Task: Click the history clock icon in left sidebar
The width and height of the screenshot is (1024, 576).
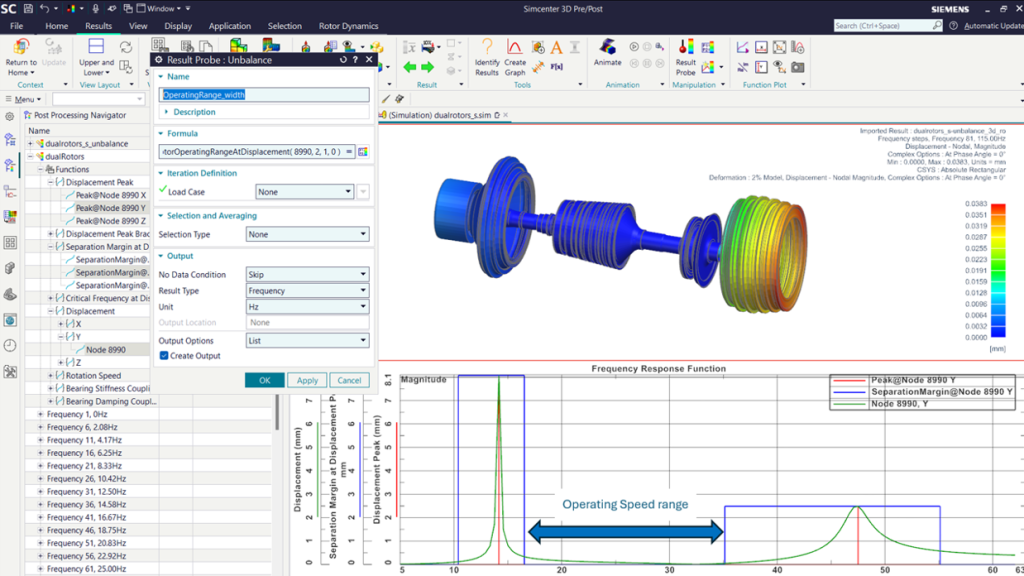Action: click(10, 345)
